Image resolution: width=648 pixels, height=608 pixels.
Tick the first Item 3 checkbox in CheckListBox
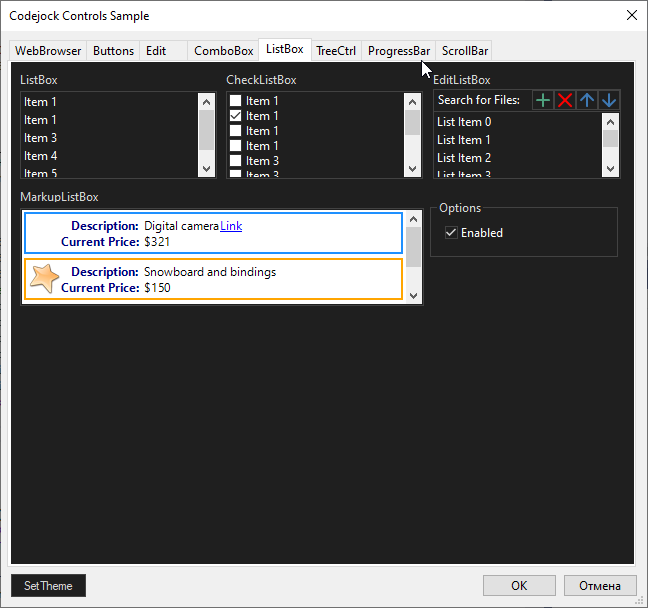[236, 161]
